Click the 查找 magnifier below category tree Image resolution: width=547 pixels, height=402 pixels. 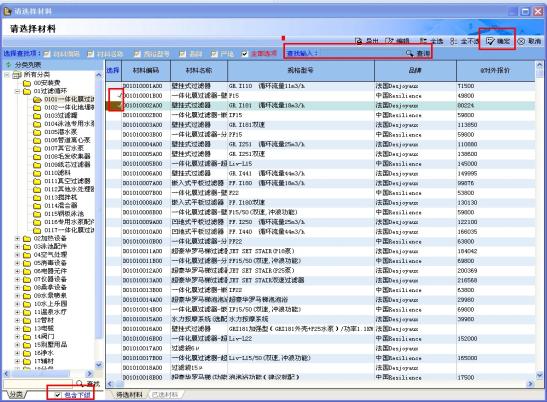pyautogui.click(x=80, y=384)
